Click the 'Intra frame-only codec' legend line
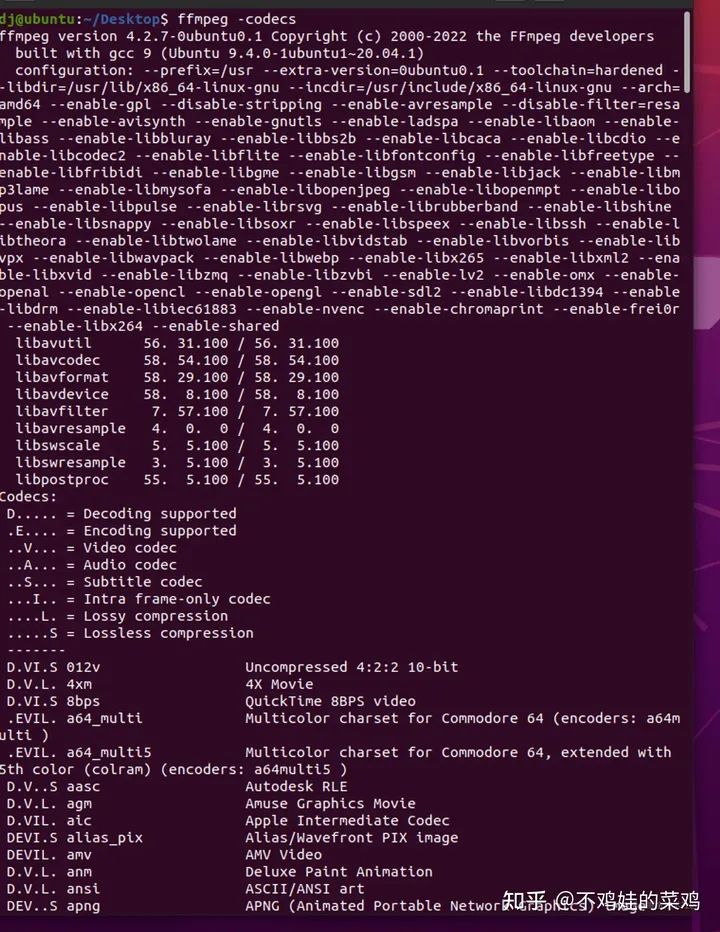This screenshot has height=932, width=720. [139, 599]
